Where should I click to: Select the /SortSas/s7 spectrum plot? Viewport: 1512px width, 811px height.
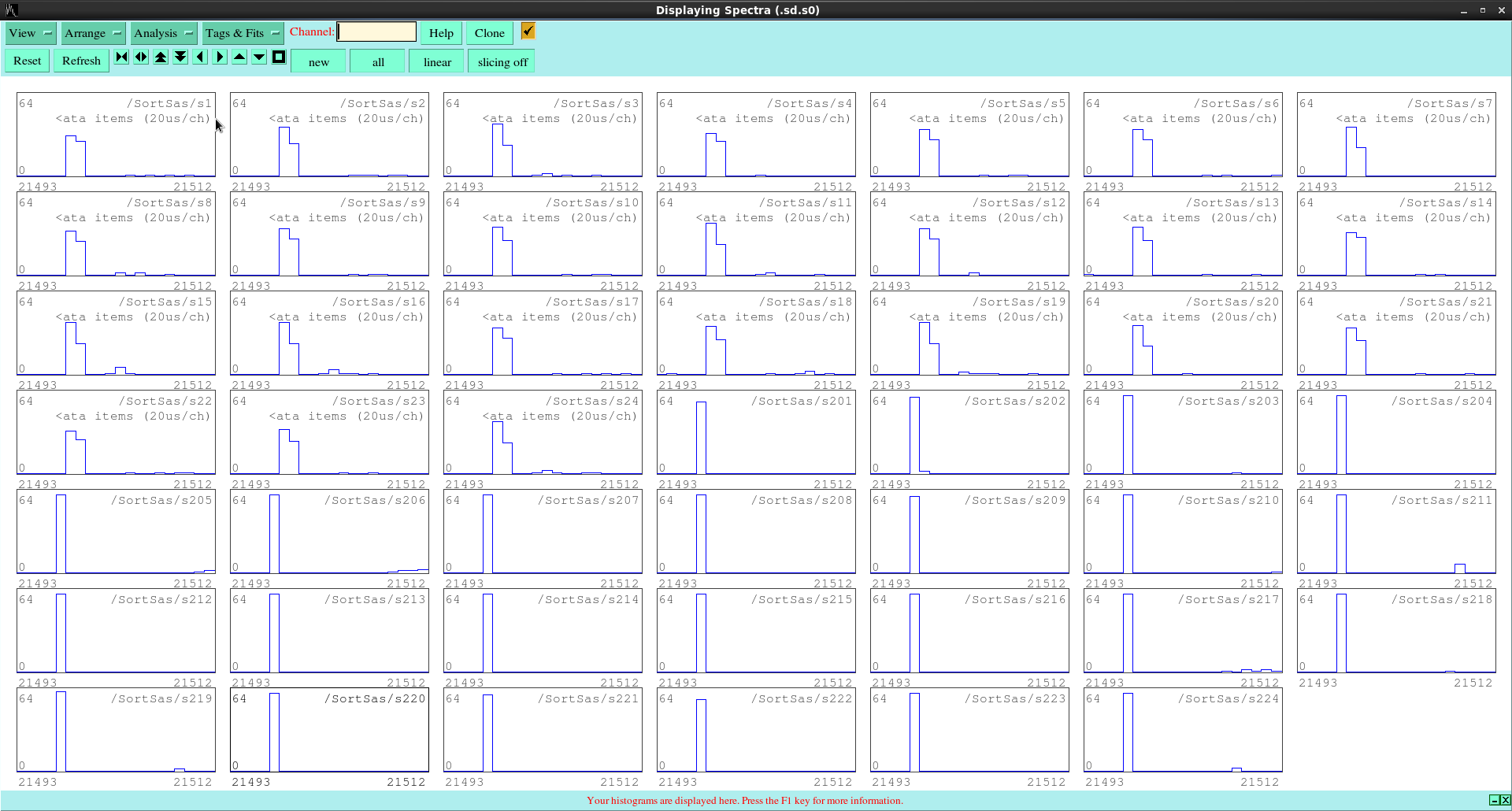tap(1396, 135)
